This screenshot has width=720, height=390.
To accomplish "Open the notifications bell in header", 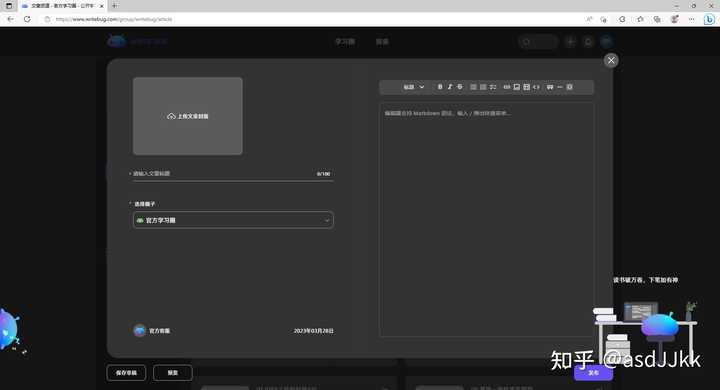I will pos(588,42).
